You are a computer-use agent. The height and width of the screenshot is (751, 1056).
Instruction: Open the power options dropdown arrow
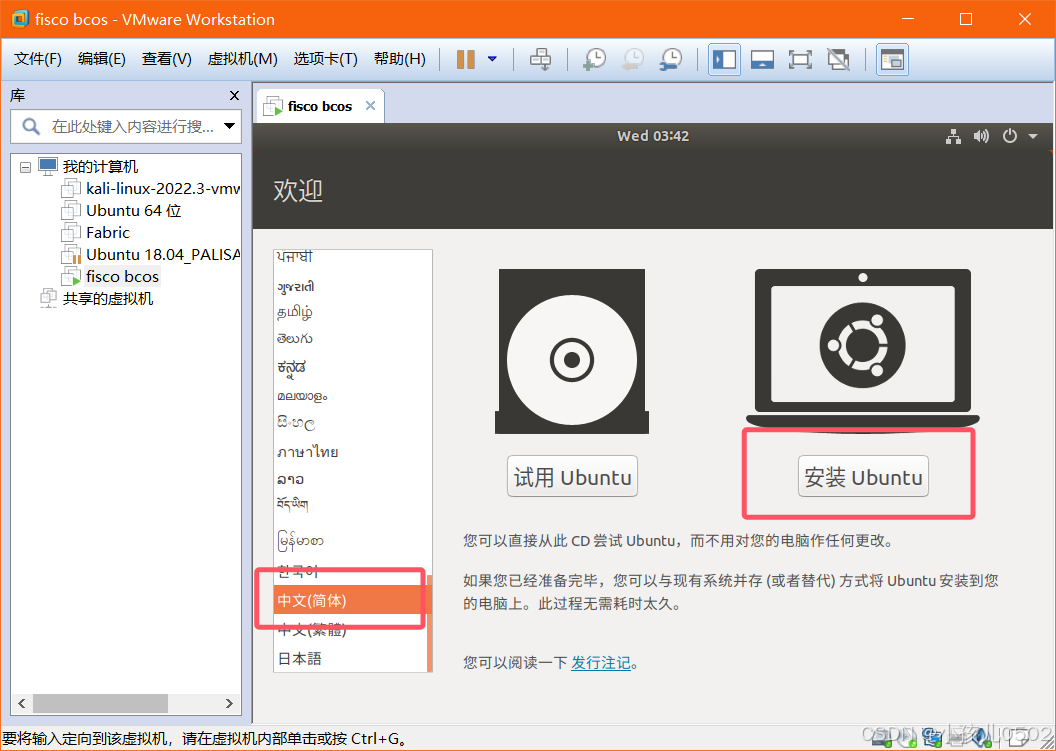pos(492,59)
